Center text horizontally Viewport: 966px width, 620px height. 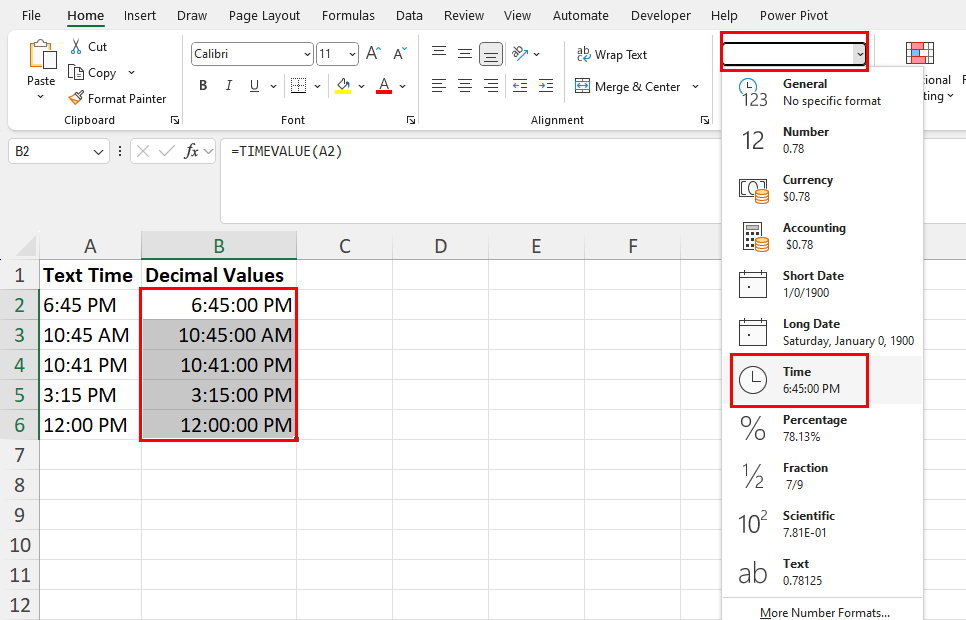(x=465, y=86)
